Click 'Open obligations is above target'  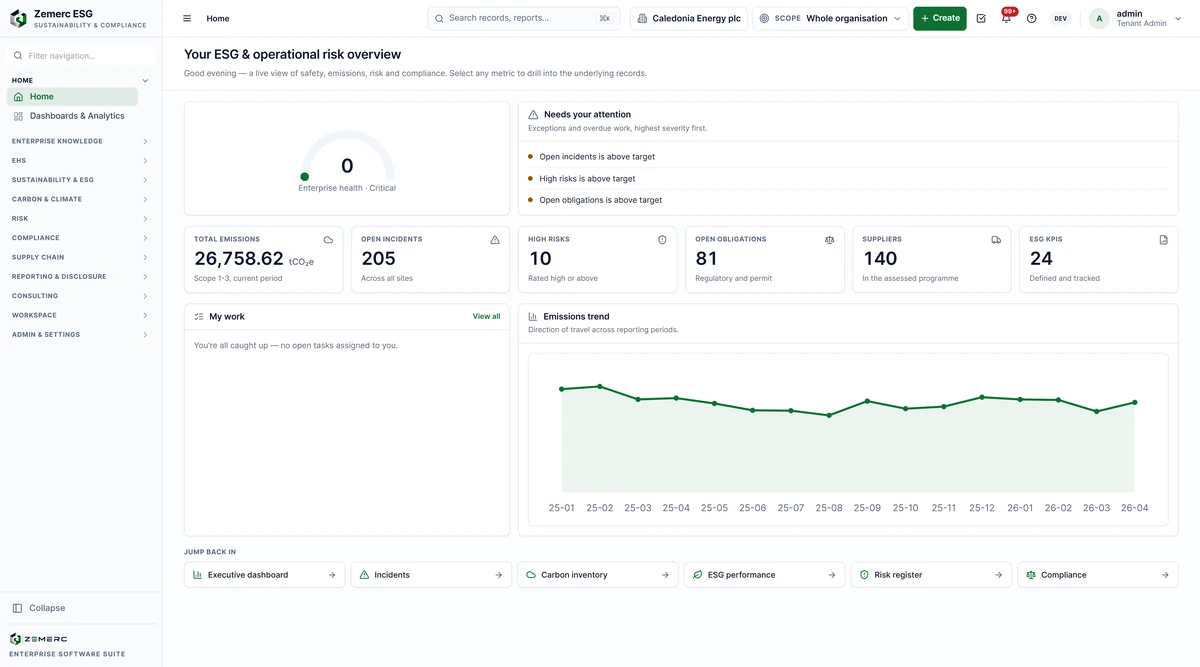tap(600, 200)
